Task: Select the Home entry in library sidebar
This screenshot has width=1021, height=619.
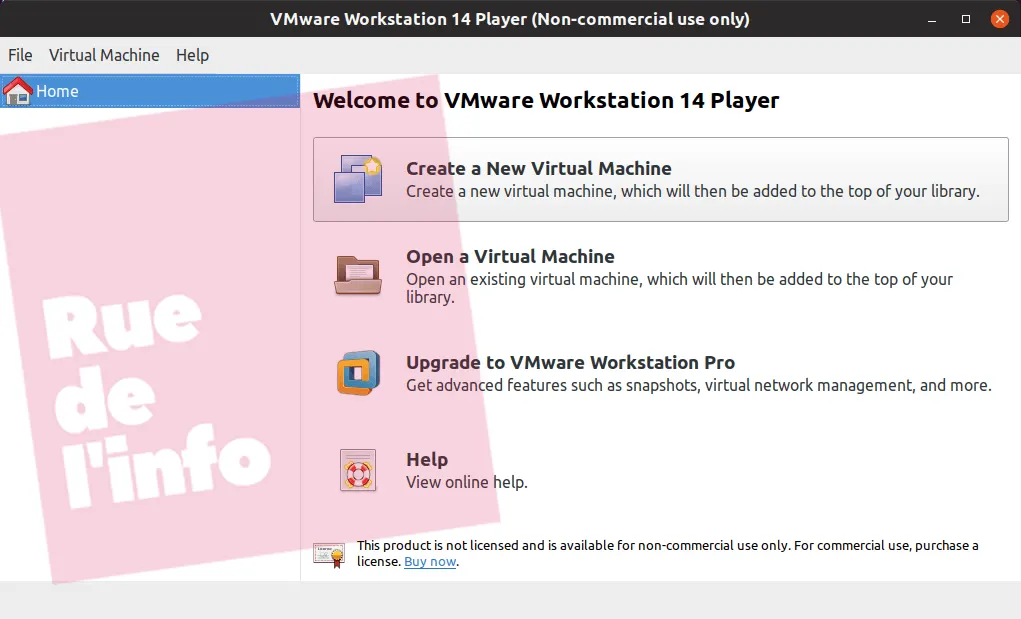Action: [150, 91]
